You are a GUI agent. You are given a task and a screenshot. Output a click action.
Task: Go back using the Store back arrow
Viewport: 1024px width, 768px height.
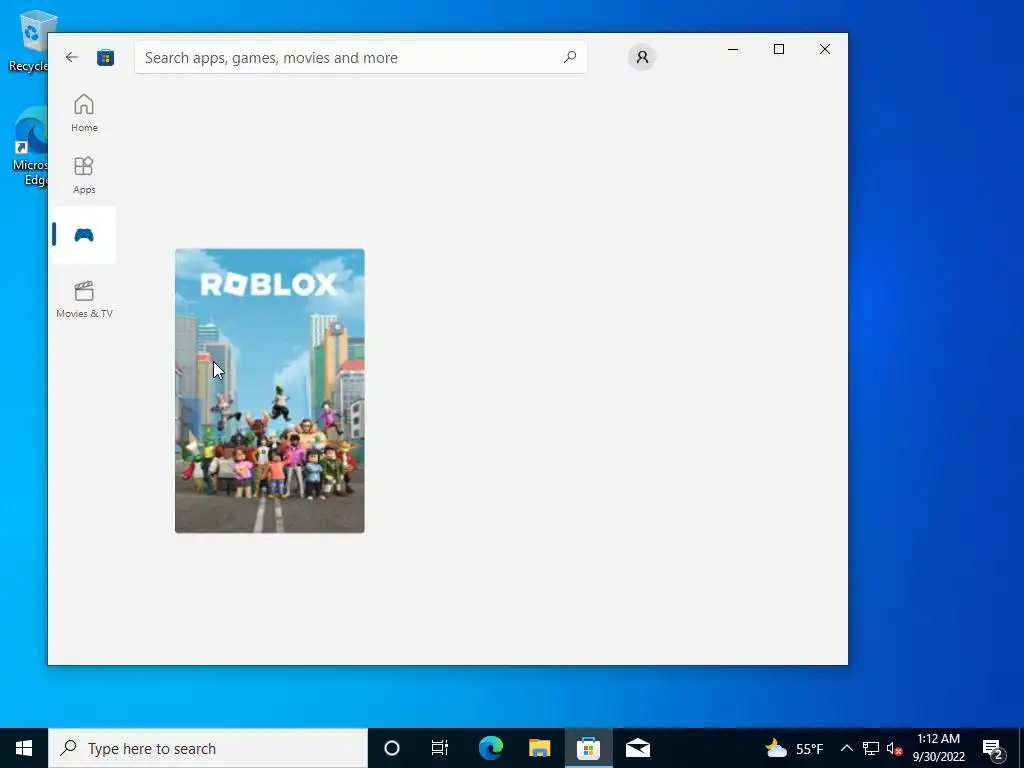(x=72, y=57)
